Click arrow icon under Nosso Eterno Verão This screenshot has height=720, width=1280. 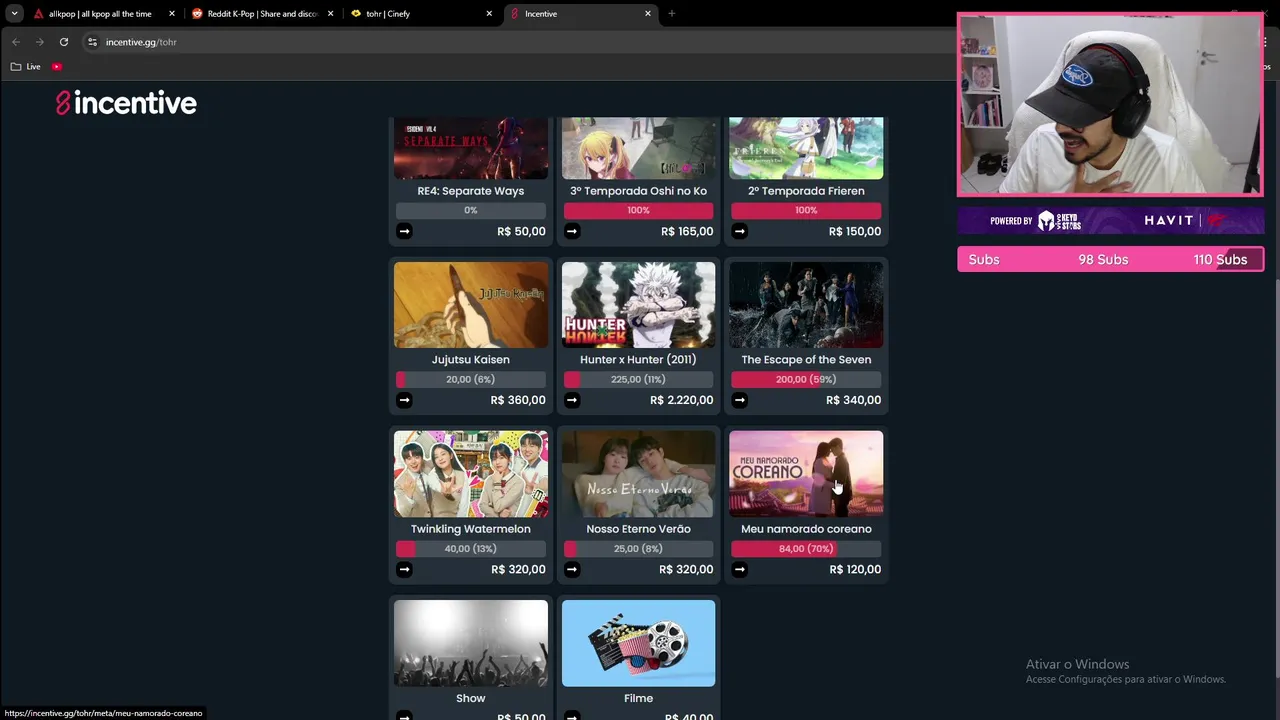pos(572,569)
